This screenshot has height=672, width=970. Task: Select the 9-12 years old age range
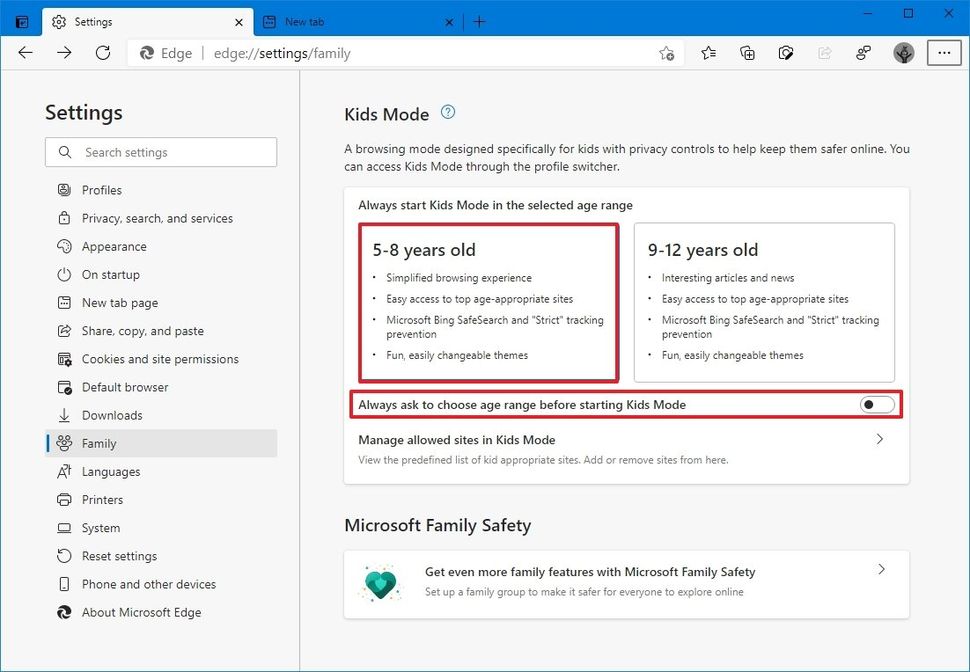pos(764,300)
